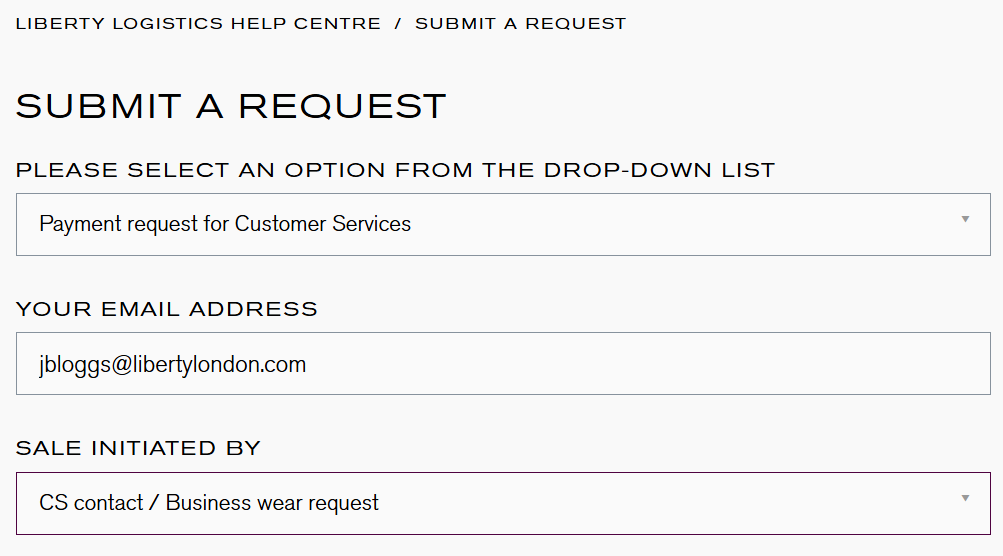
Task: Click the arrow icon on CS contact dropdown
Action: (965, 498)
